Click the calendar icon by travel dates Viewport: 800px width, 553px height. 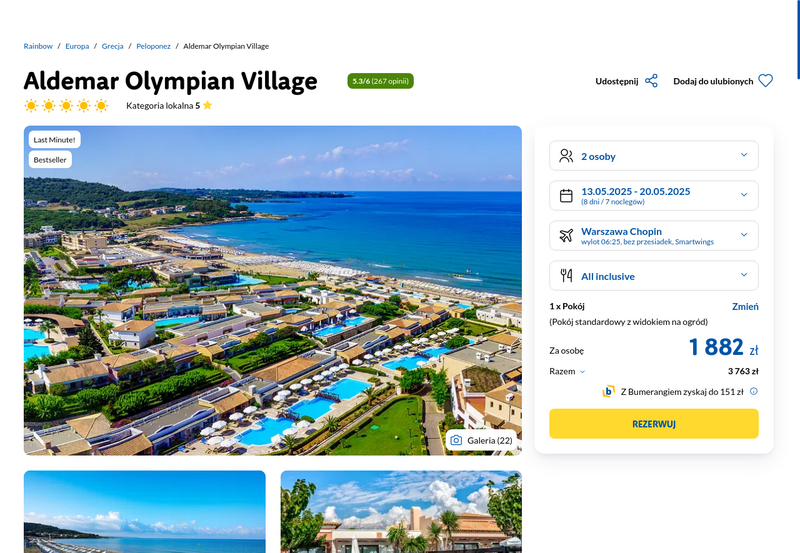point(566,195)
